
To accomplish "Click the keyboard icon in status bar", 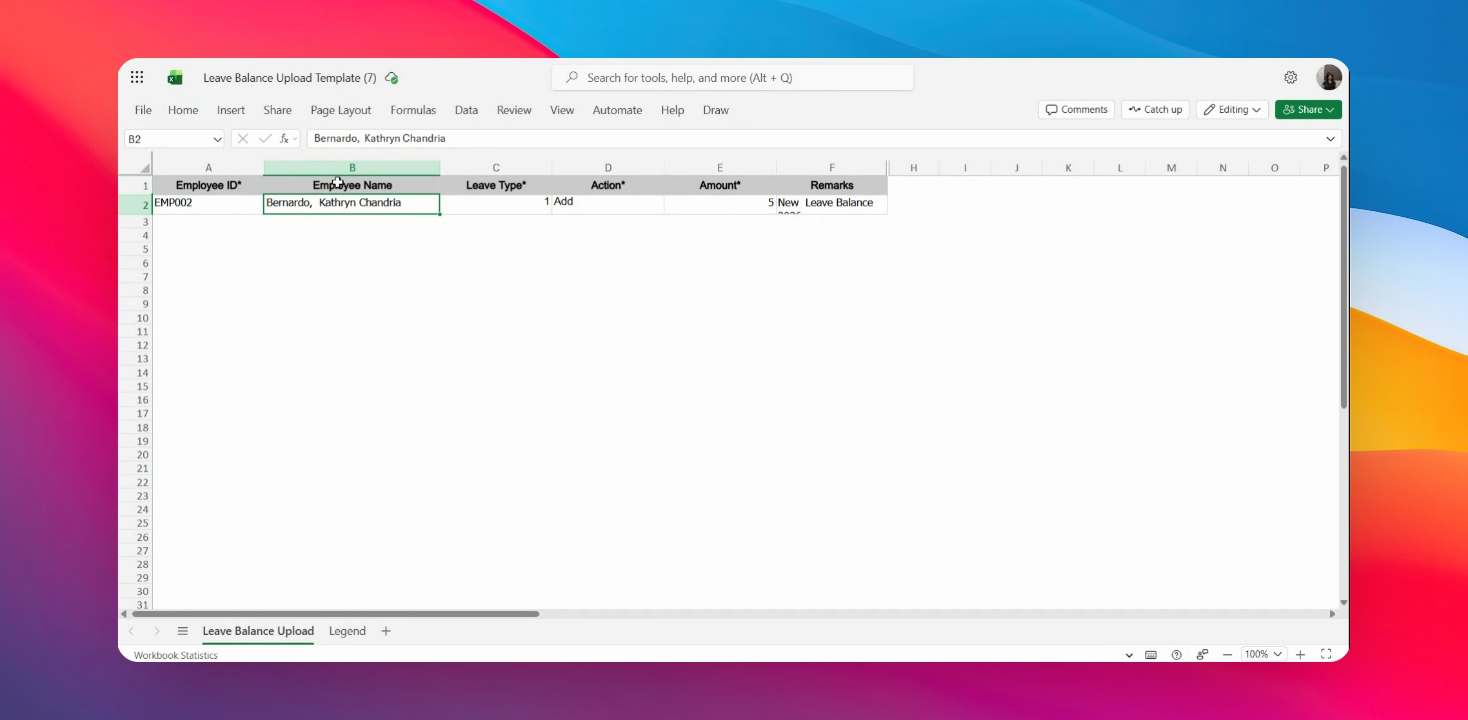I will pyautogui.click(x=1151, y=655).
